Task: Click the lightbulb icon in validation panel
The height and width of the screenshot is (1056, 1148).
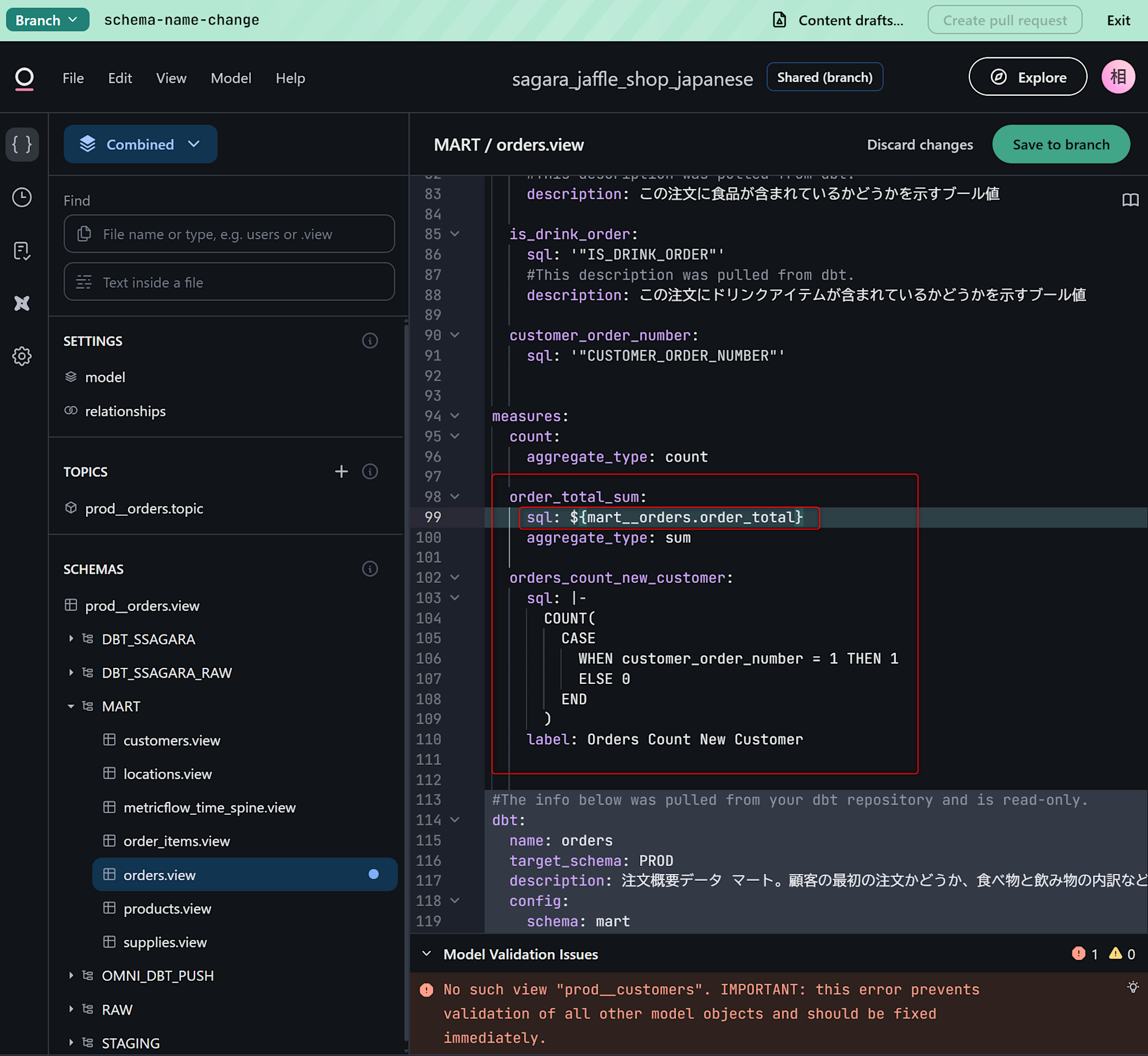Action: click(1133, 987)
